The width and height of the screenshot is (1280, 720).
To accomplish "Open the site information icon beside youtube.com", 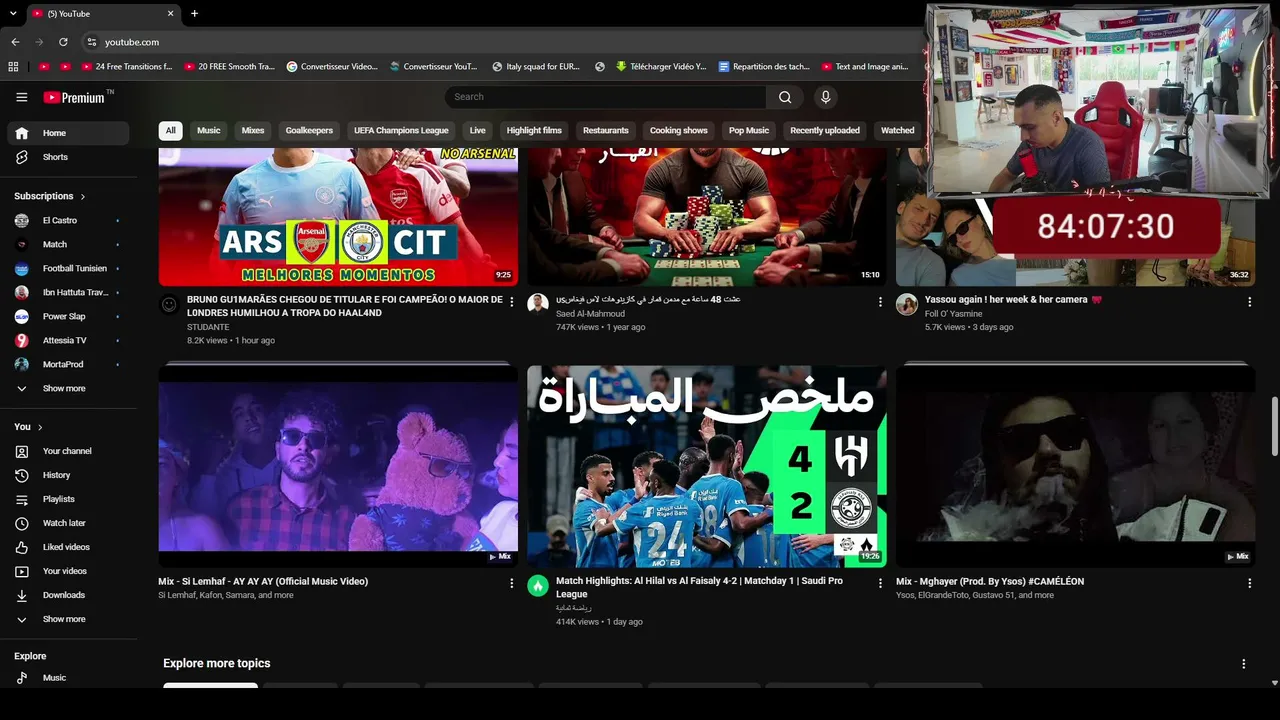I will [x=91, y=42].
